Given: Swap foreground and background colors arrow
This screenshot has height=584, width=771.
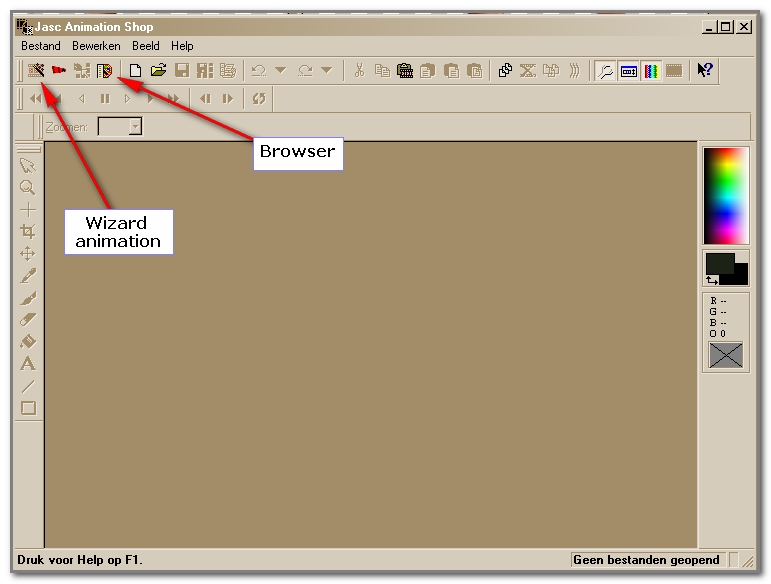Looking at the screenshot, I should 712,280.
